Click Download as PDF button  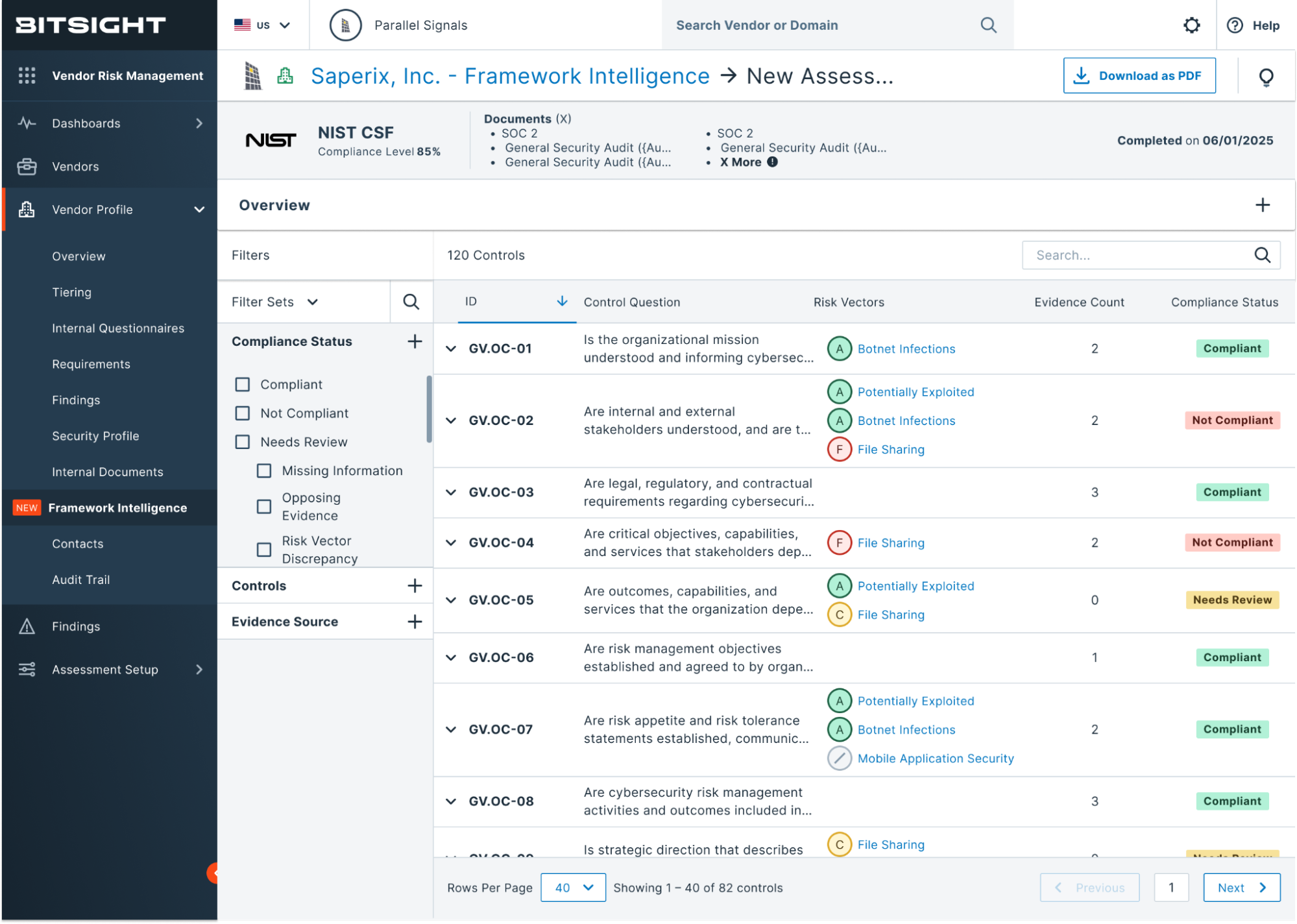click(1139, 76)
